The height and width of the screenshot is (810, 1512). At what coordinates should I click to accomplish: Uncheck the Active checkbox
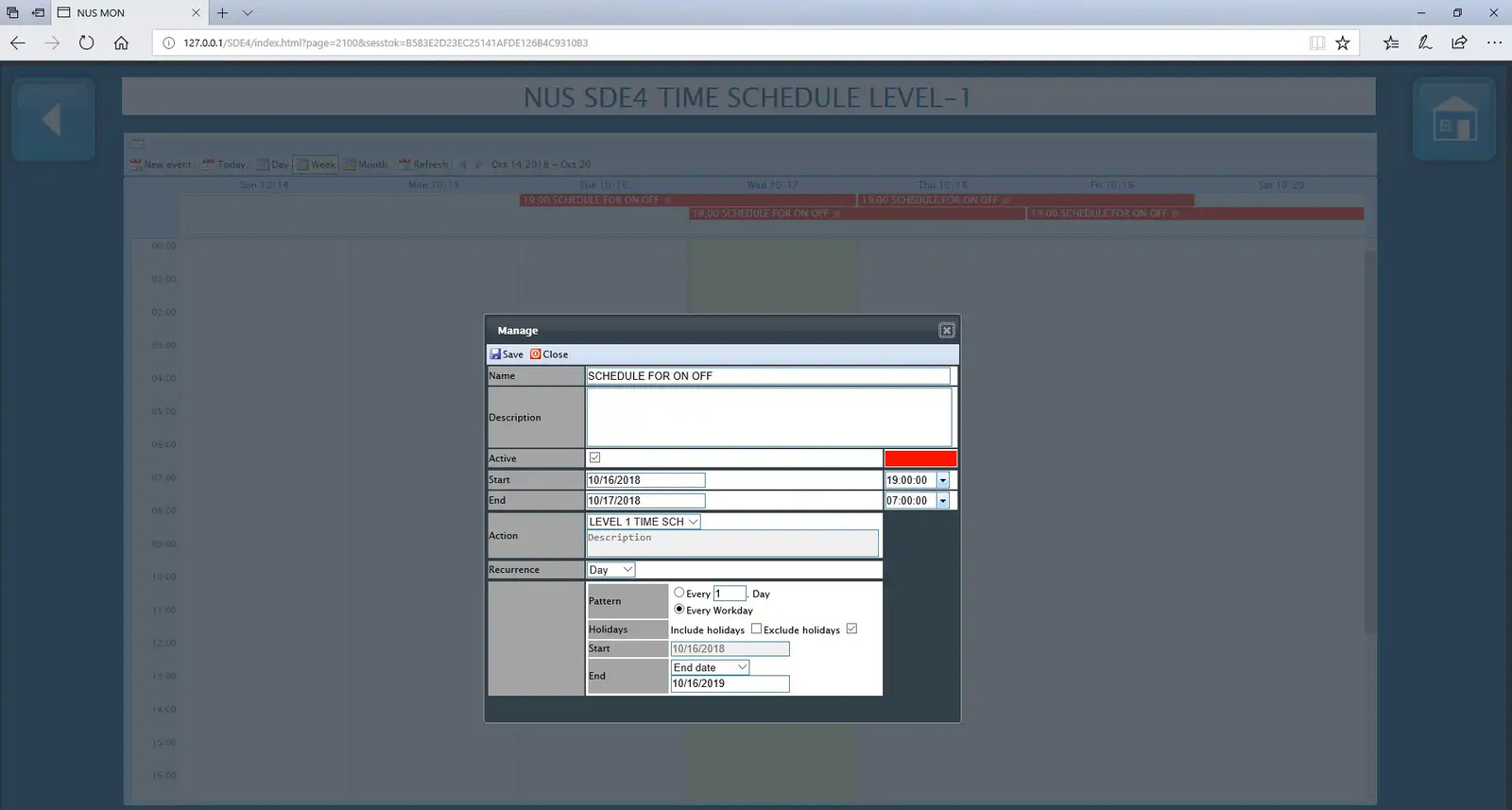pos(594,457)
